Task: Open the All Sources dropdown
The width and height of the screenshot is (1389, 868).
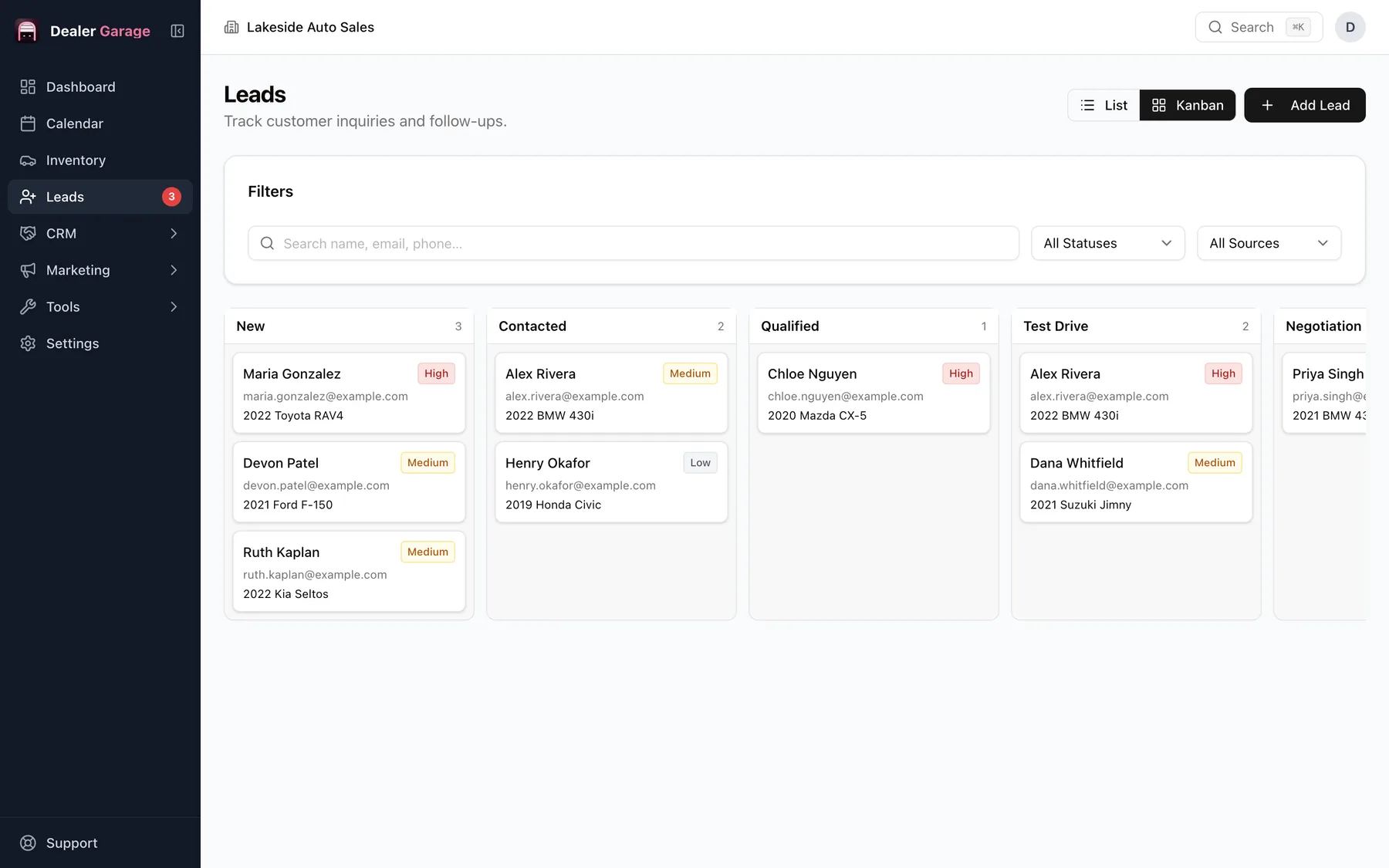Action: click(1269, 243)
